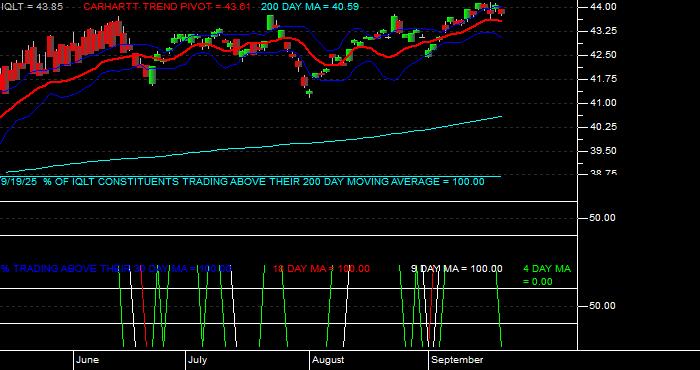Click the 50.00 label in the bottom panel
Screen dimensions: 700x370
click(603, 306)
